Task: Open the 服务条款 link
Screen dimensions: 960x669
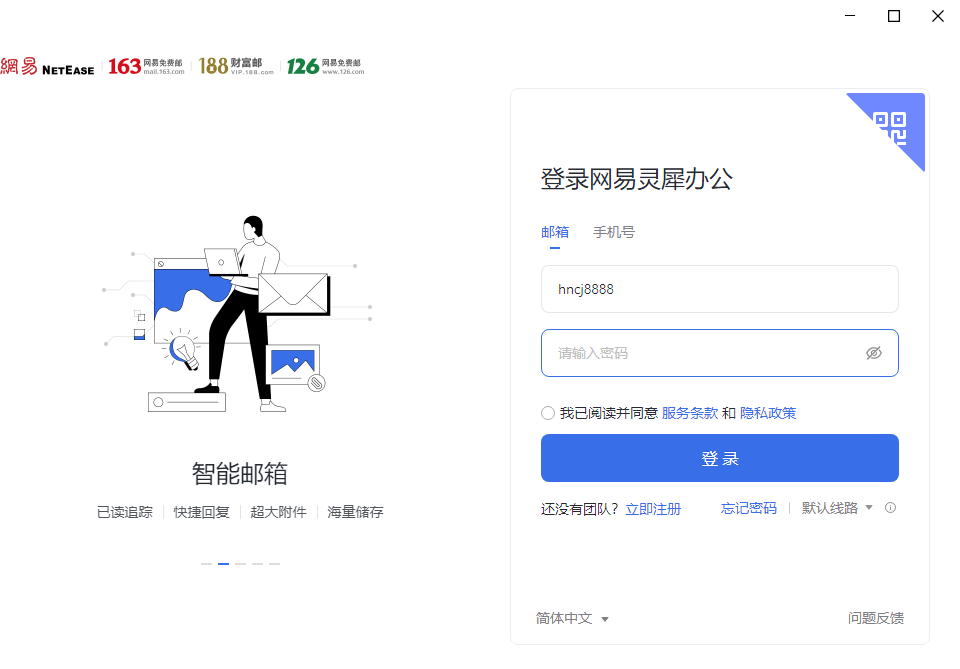Action: coord(689,413)
